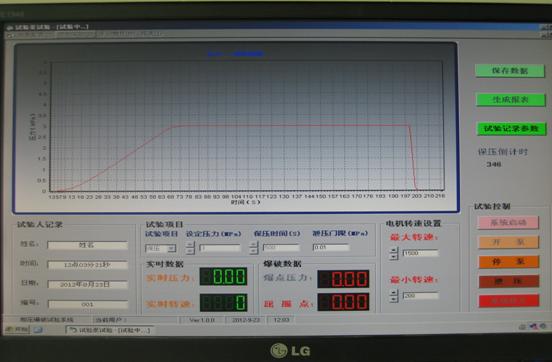552x362 pixels.
Task: Open 试验记录参数 (test record parameters) button
Action: pos(511,129)
